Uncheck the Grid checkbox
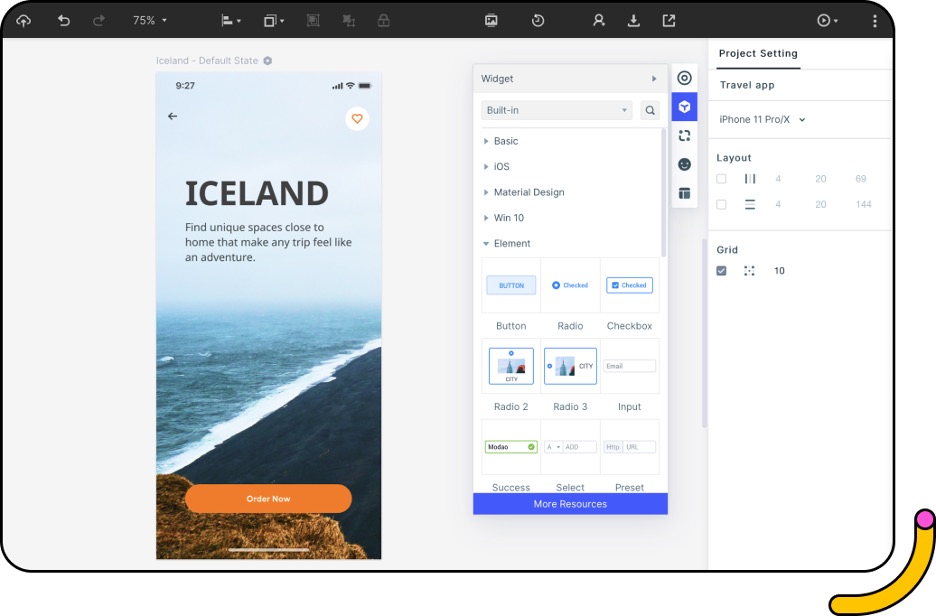 click(721, 271)
